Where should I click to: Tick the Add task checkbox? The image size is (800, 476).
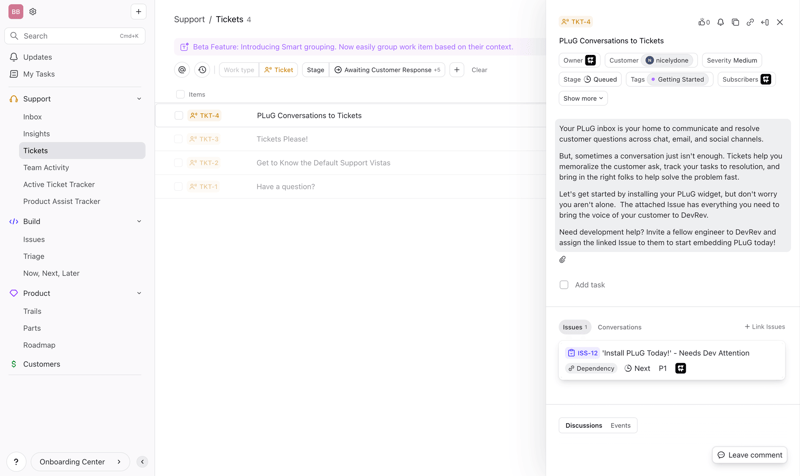click(564, 285)
